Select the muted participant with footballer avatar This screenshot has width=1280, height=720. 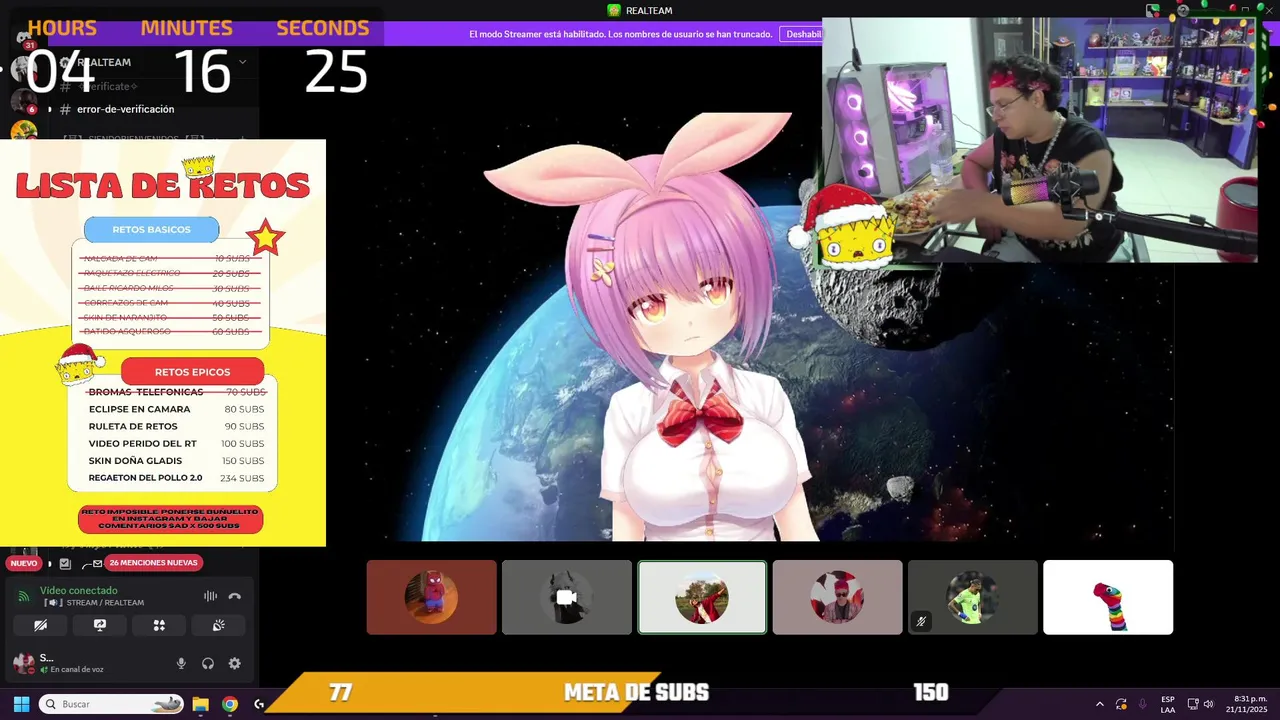coord(972,597)
